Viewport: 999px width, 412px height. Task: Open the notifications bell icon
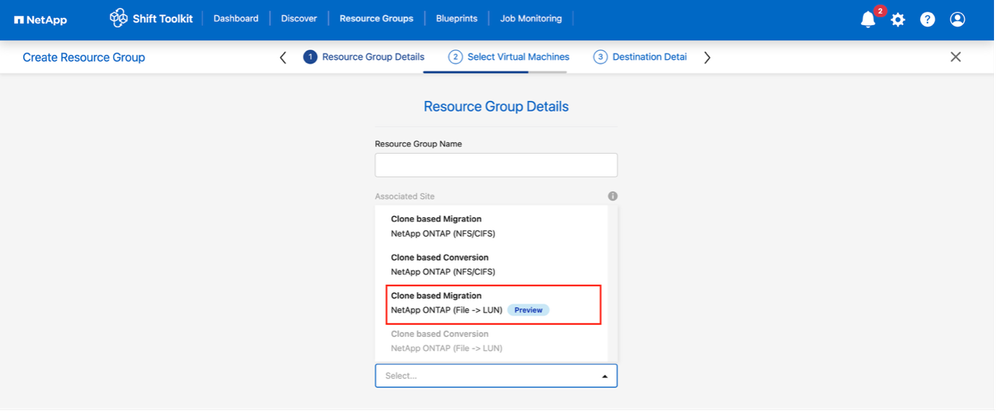[868, 19]
